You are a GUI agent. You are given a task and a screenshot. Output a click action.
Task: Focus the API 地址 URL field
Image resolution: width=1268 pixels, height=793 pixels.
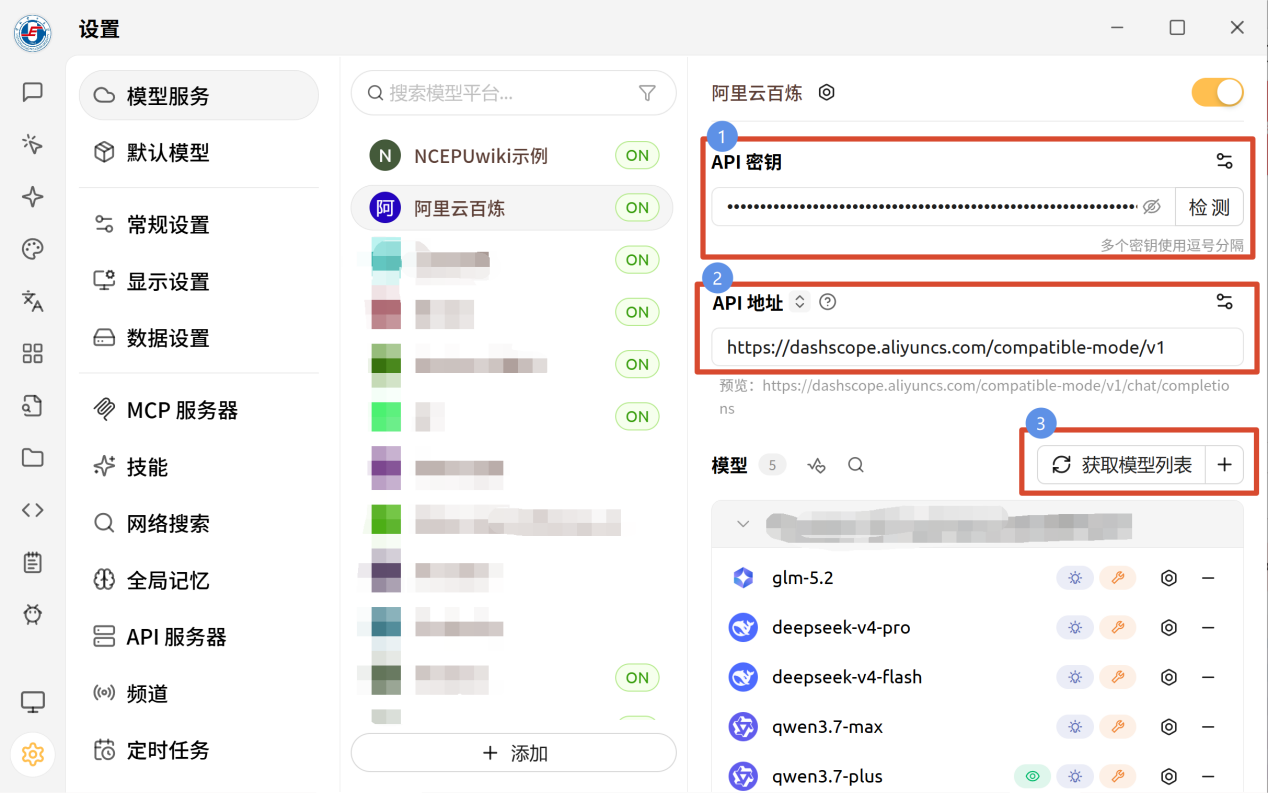(x=977, y=347)
